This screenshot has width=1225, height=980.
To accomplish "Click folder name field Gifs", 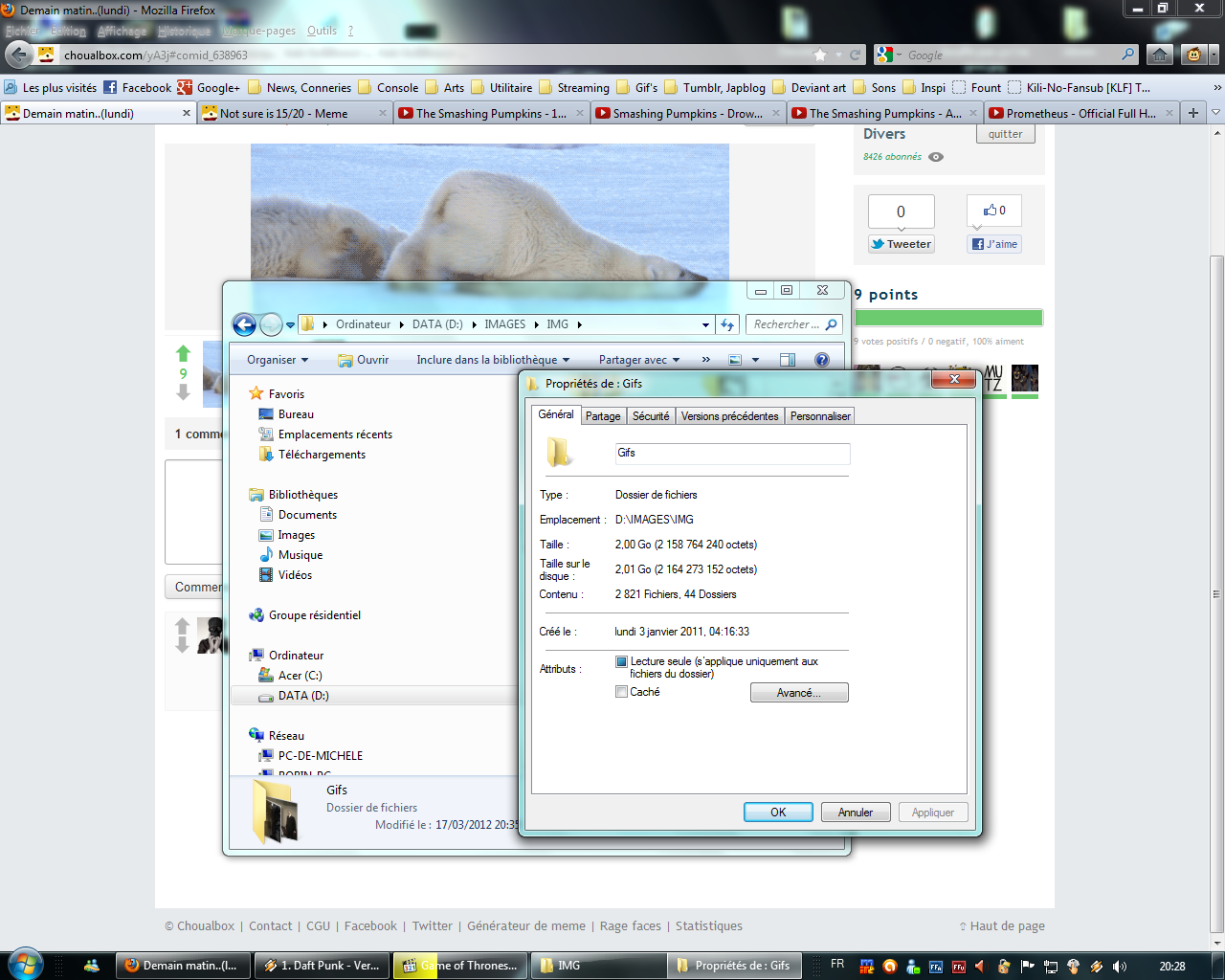I will (732, 453).
